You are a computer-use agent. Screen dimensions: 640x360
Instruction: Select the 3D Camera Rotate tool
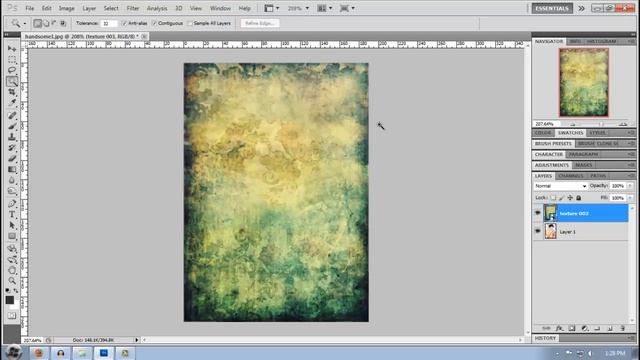12,259
